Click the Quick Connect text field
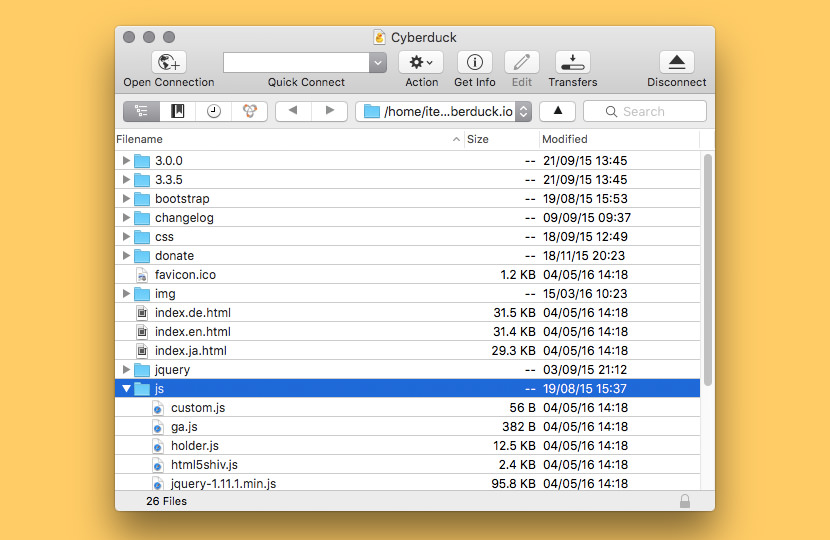This screenshot has height=540, width=830. pos(296,62)
